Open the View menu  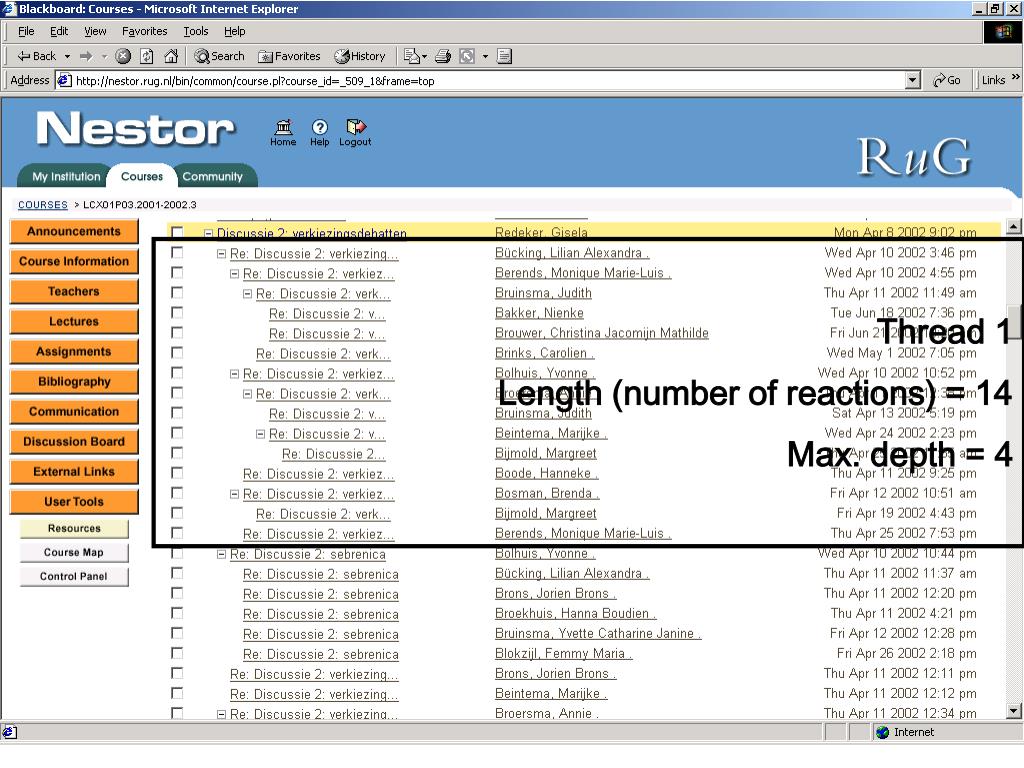point(95,31)
